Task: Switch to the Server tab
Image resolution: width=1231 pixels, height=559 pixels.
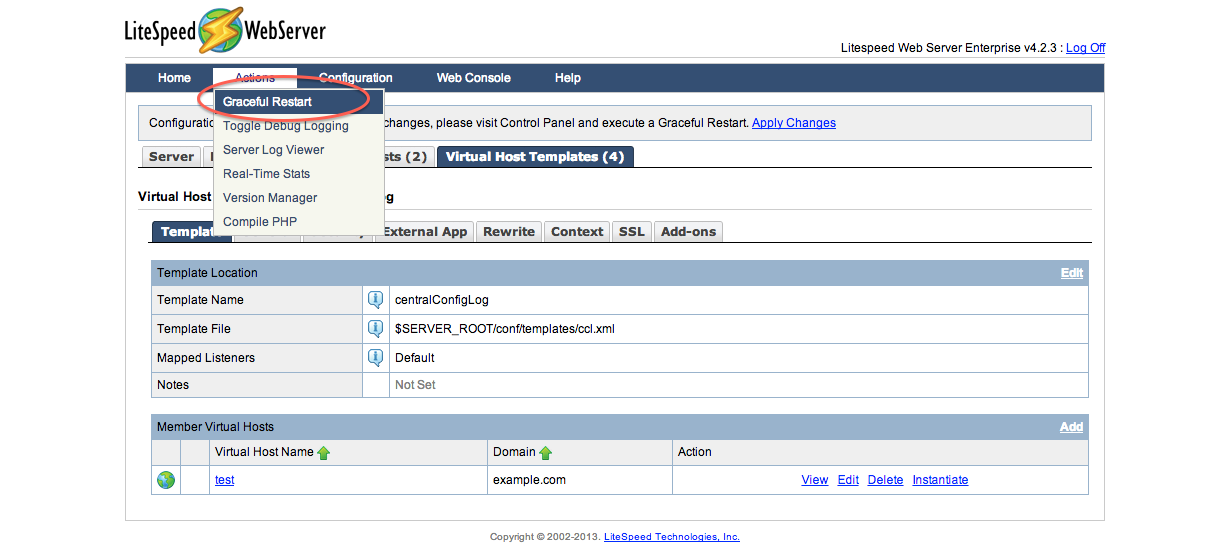Action: click(171, 157)
